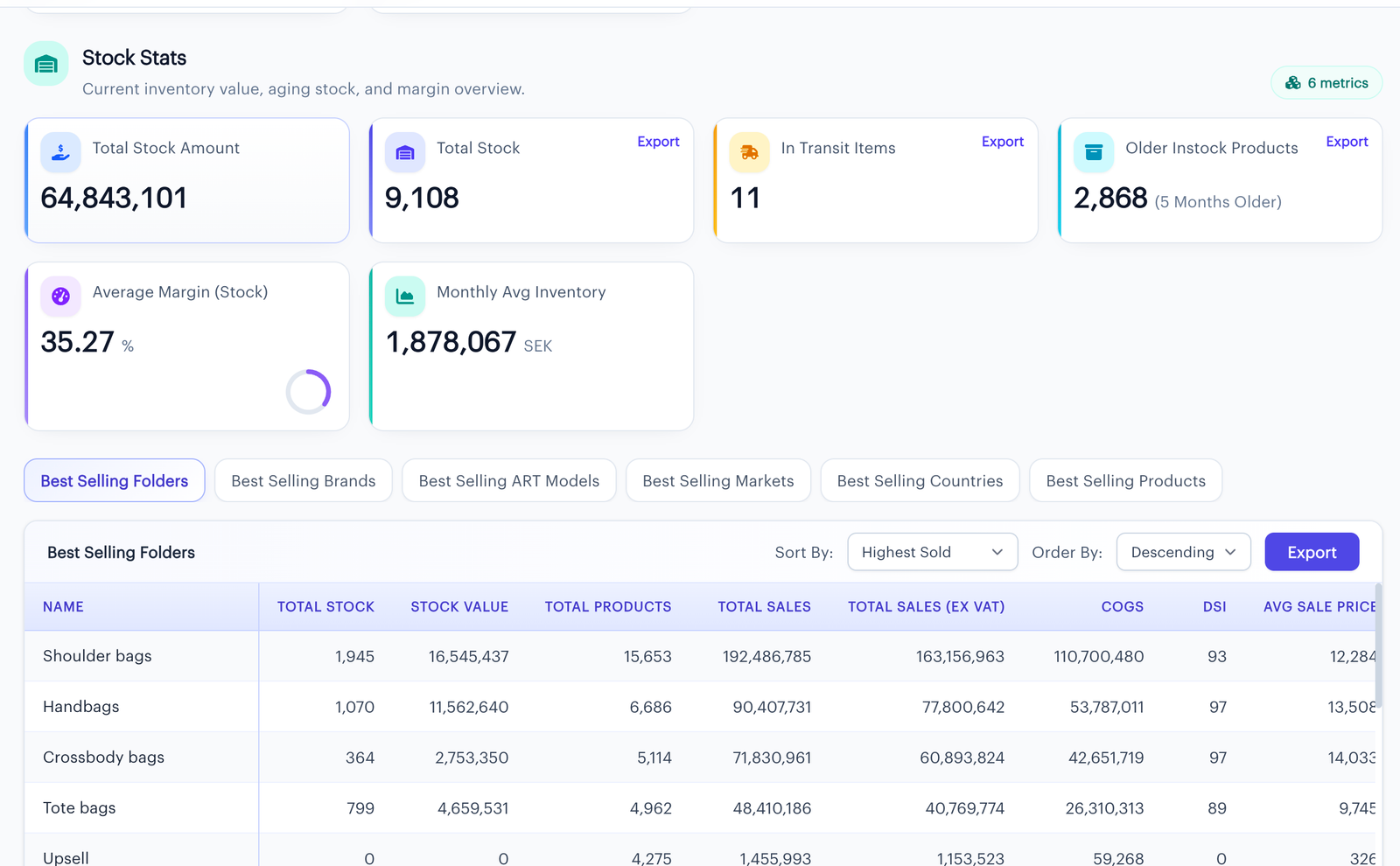Select the Shoulder bags row name

(x=97, y=656)
